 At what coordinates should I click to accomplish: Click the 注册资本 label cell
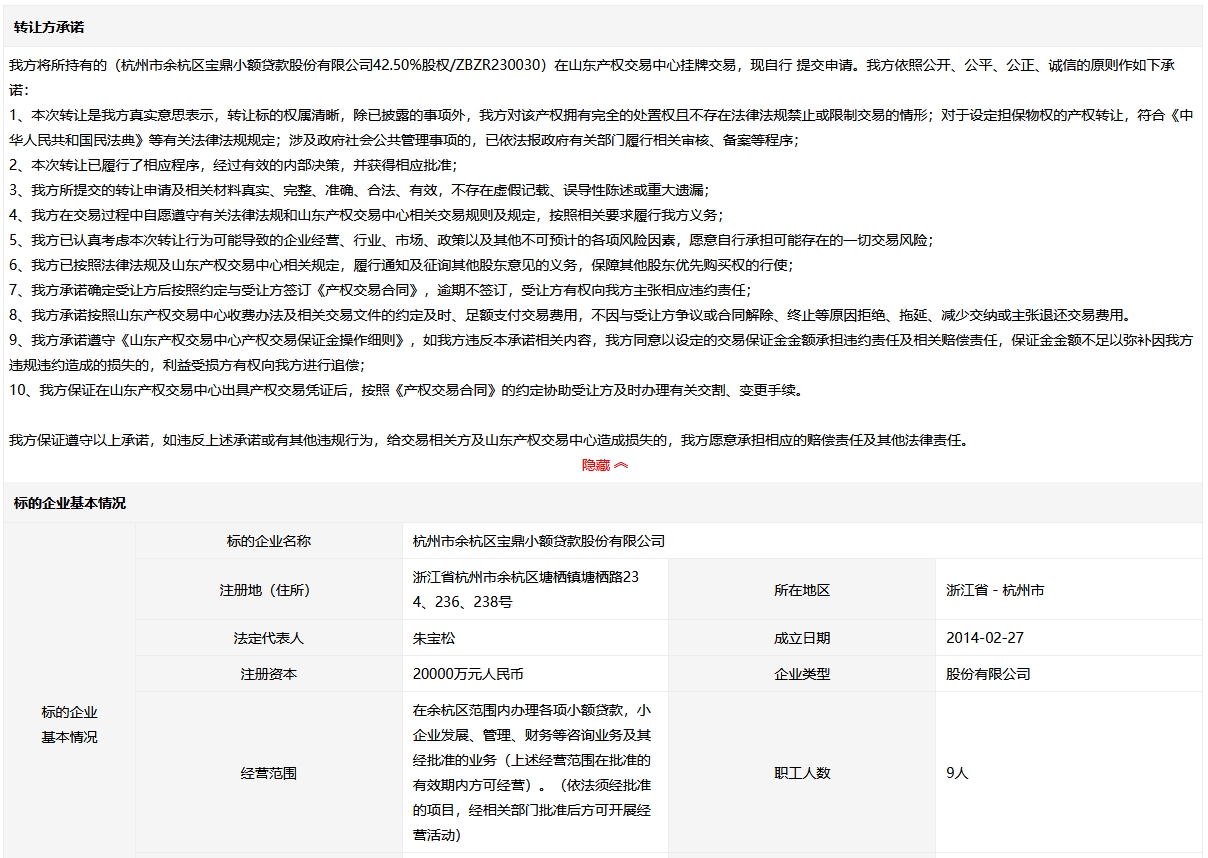pyautogui.click(x=269, y=674)
